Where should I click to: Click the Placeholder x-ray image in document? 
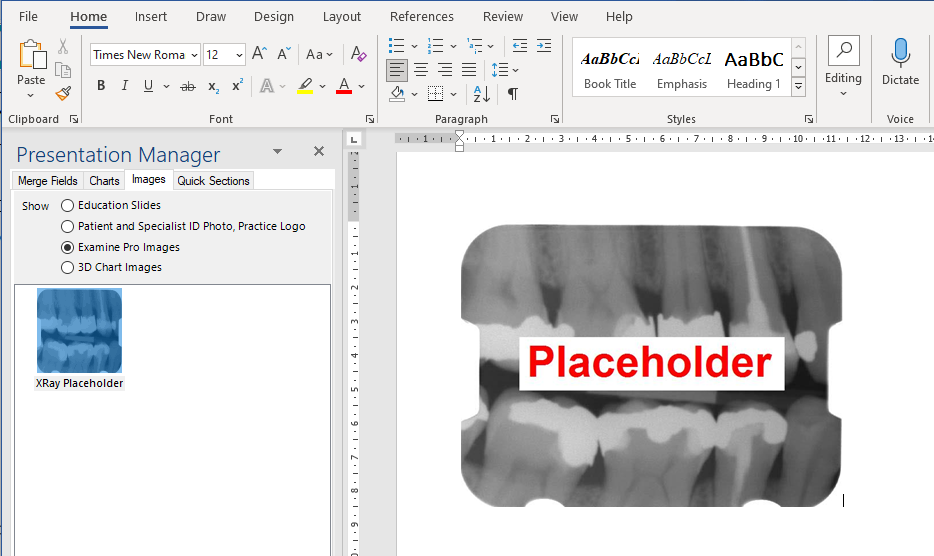click(x=651, y=365)
